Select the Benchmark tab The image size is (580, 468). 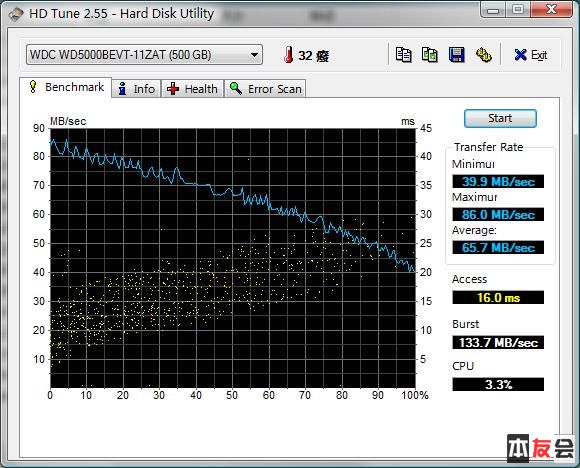65,87
